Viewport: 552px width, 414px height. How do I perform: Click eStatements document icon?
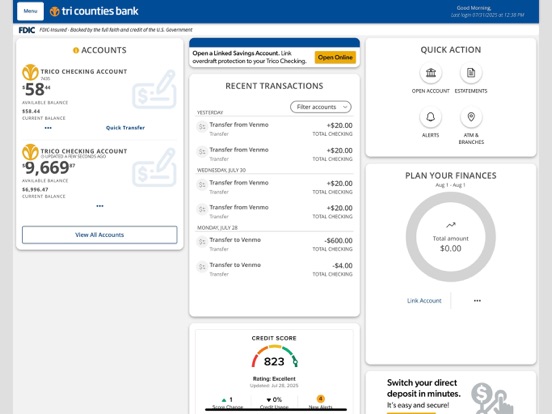471,73
